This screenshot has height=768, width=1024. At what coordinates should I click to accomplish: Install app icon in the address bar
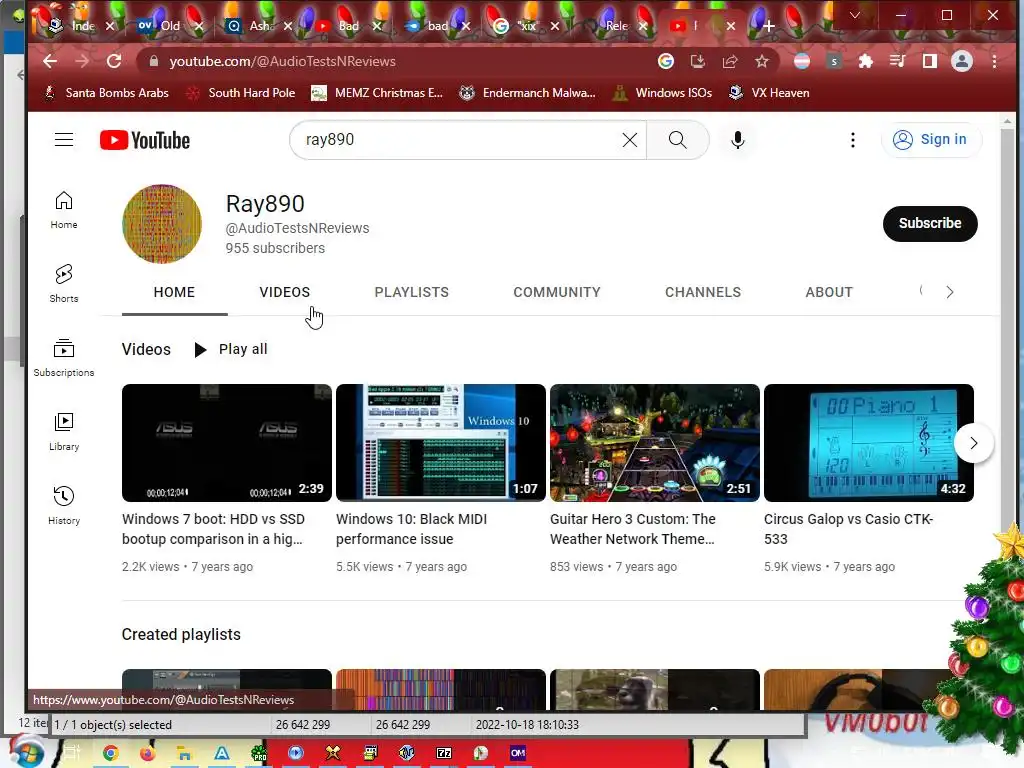(697, 61)
